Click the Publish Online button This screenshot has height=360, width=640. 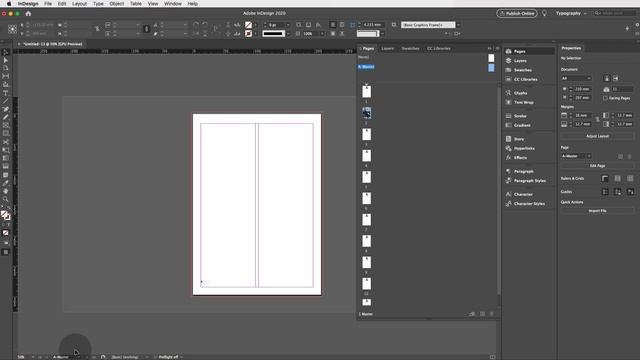517,13
